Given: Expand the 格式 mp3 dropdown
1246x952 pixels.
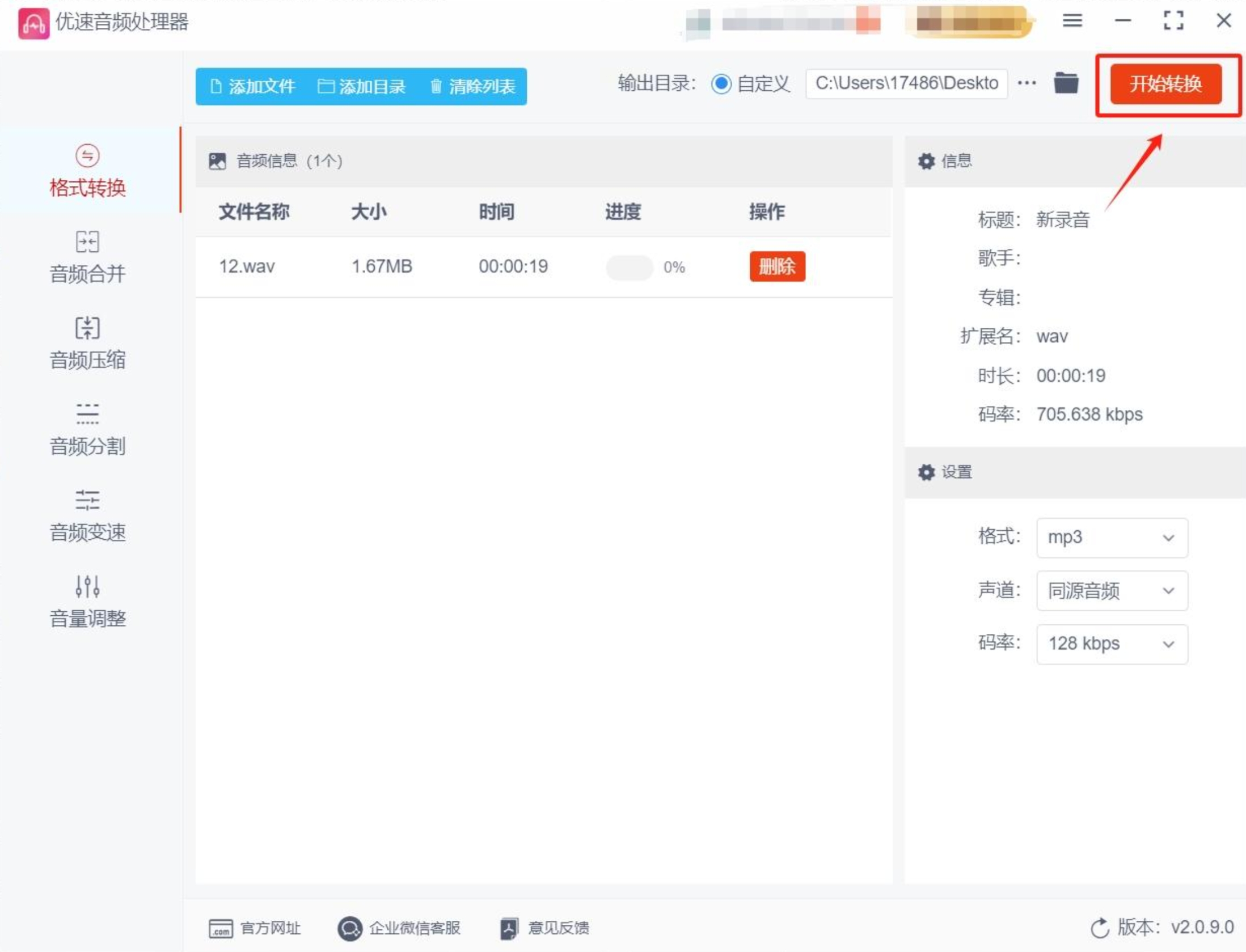Looking at the screenshot, I should tap(1112, 537).
